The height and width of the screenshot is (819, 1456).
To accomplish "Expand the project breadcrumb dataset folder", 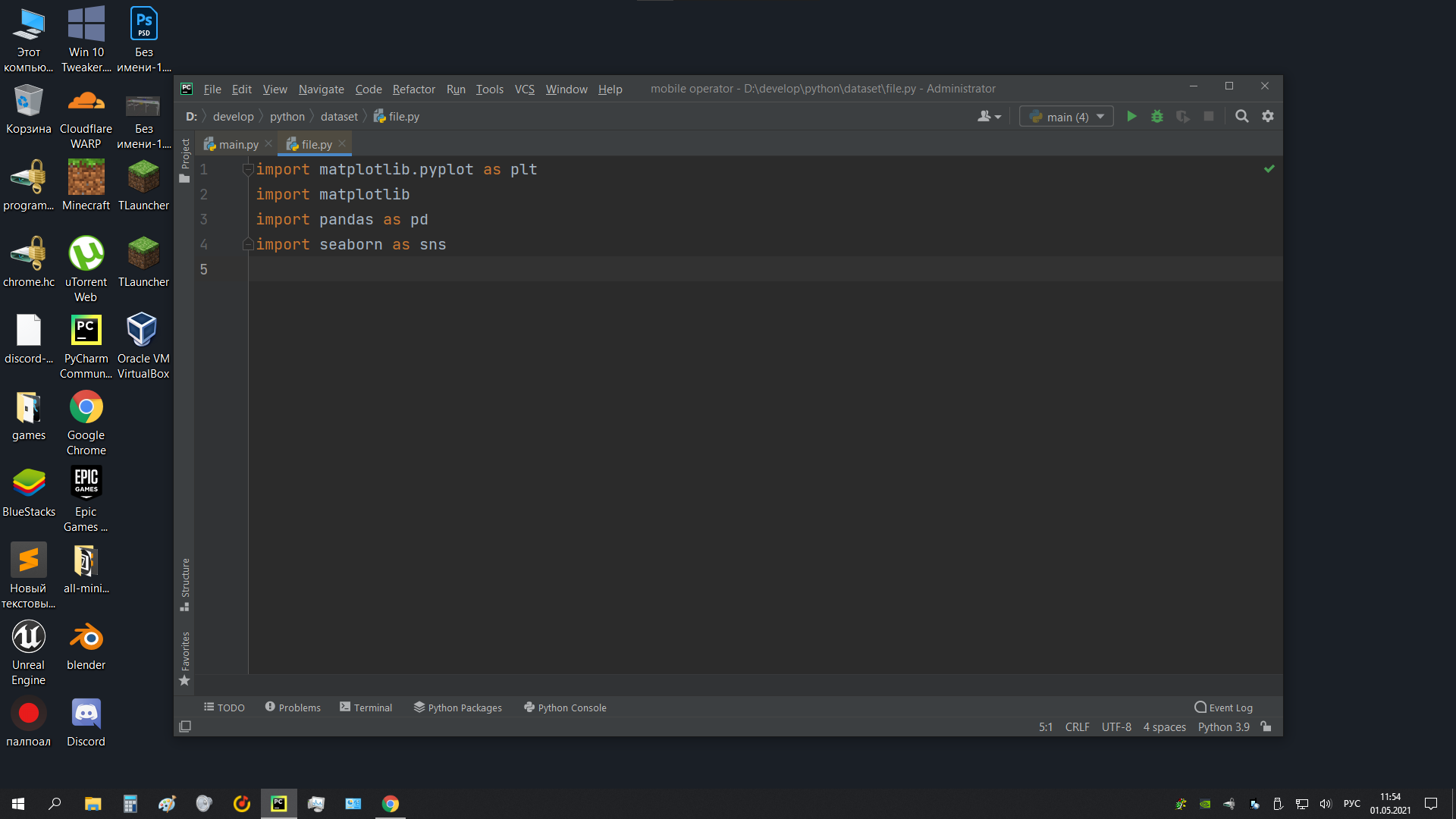I will pos(338,116).
